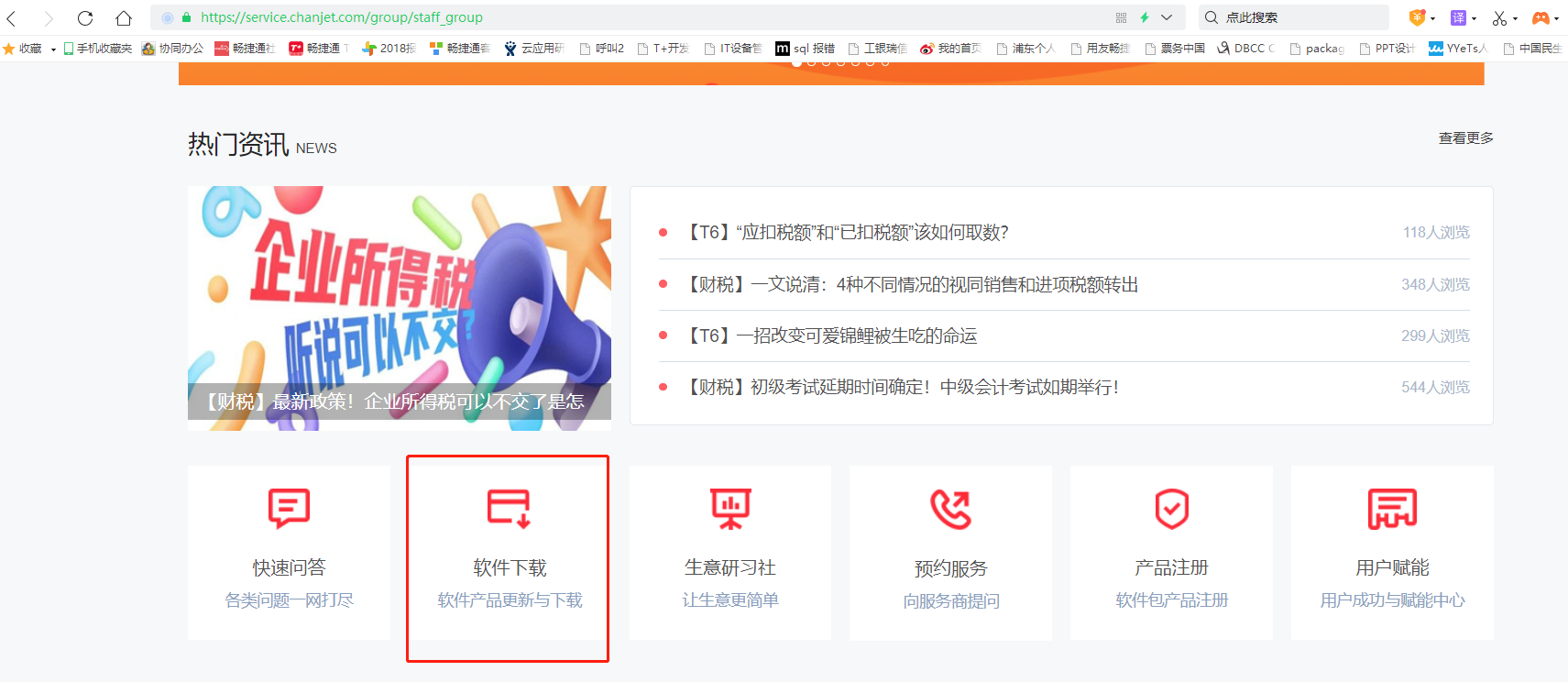Open news 【T6】一招改变可爱锦鲤被生吃的命运
This screenshot has width=1568, height=682.
point(832,336)
